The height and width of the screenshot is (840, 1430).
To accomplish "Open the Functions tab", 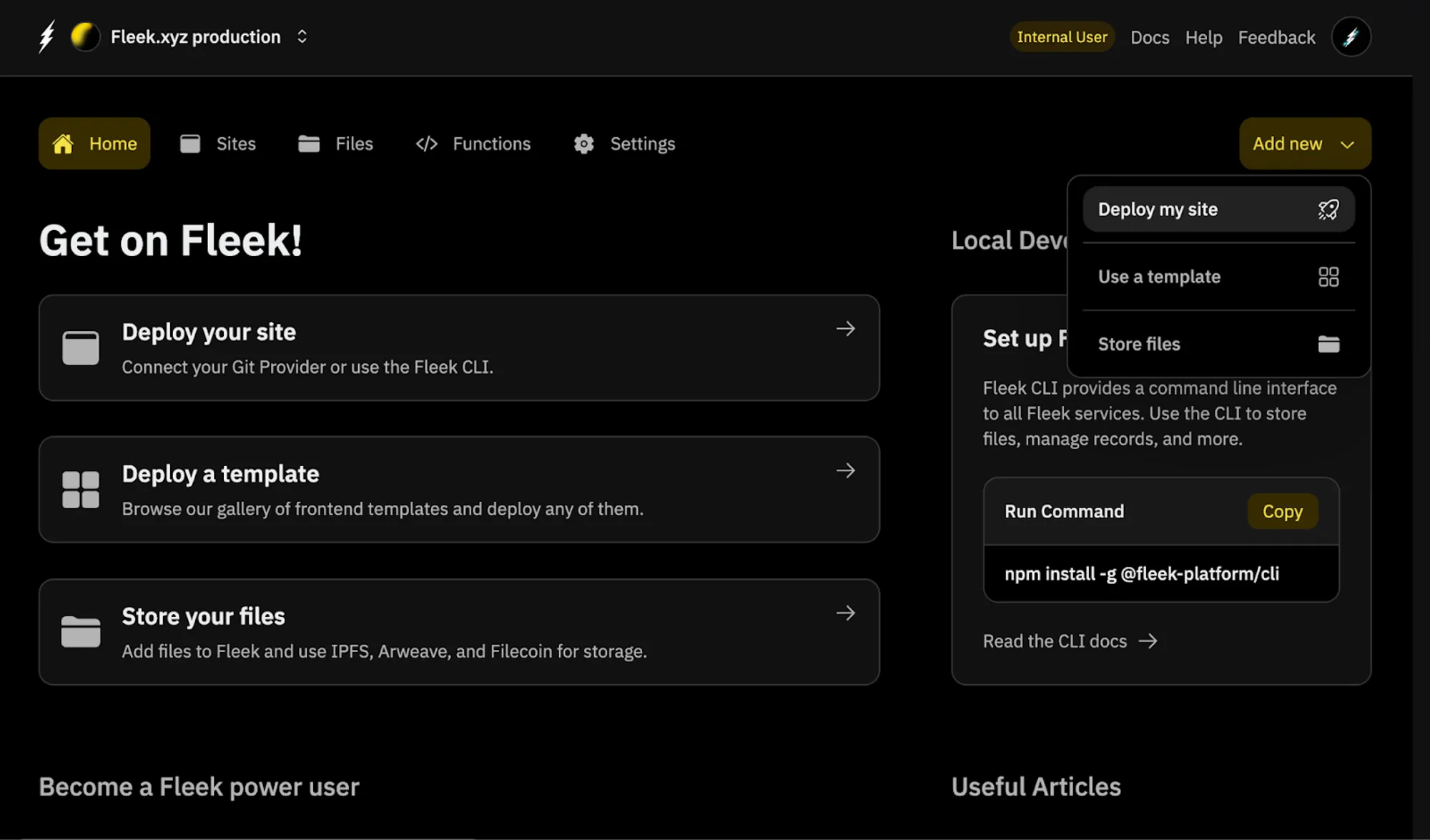I will click(473, 144).
